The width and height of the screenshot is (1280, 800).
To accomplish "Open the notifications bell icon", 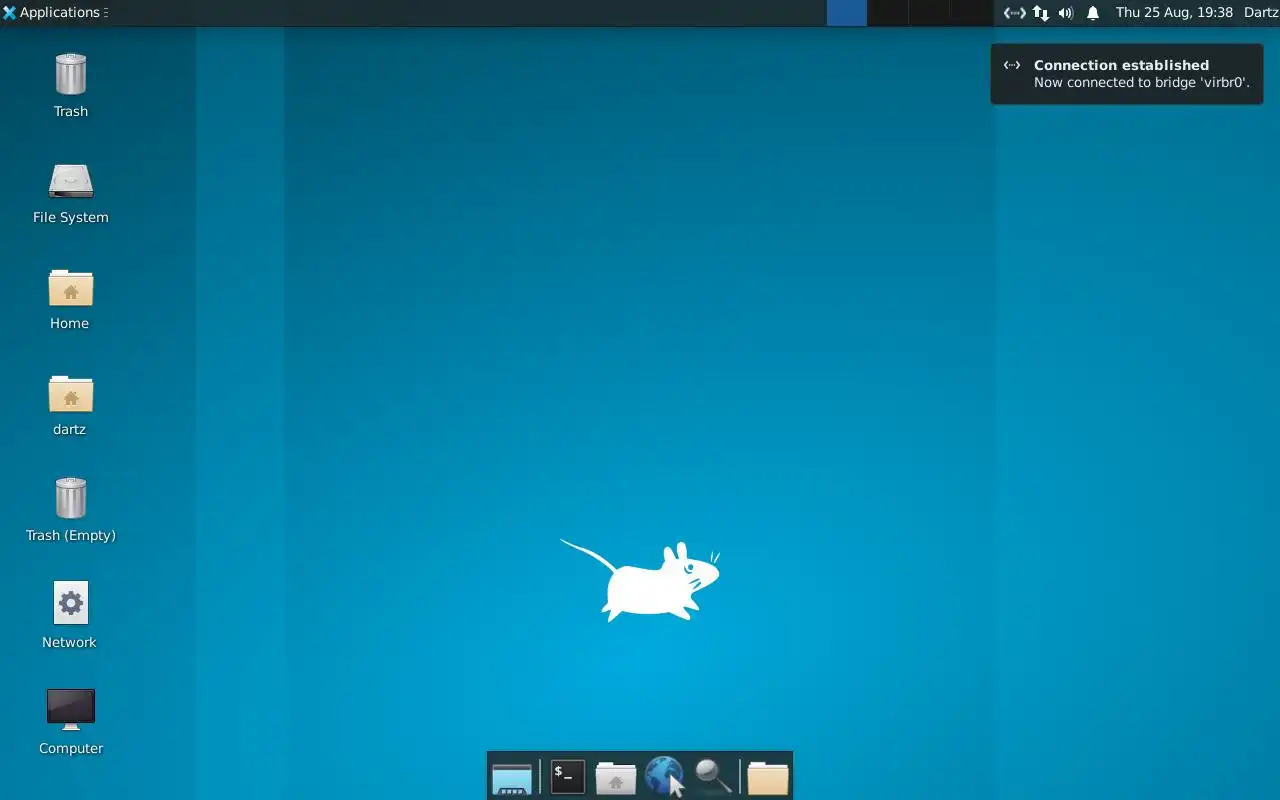I will 1093,13.
